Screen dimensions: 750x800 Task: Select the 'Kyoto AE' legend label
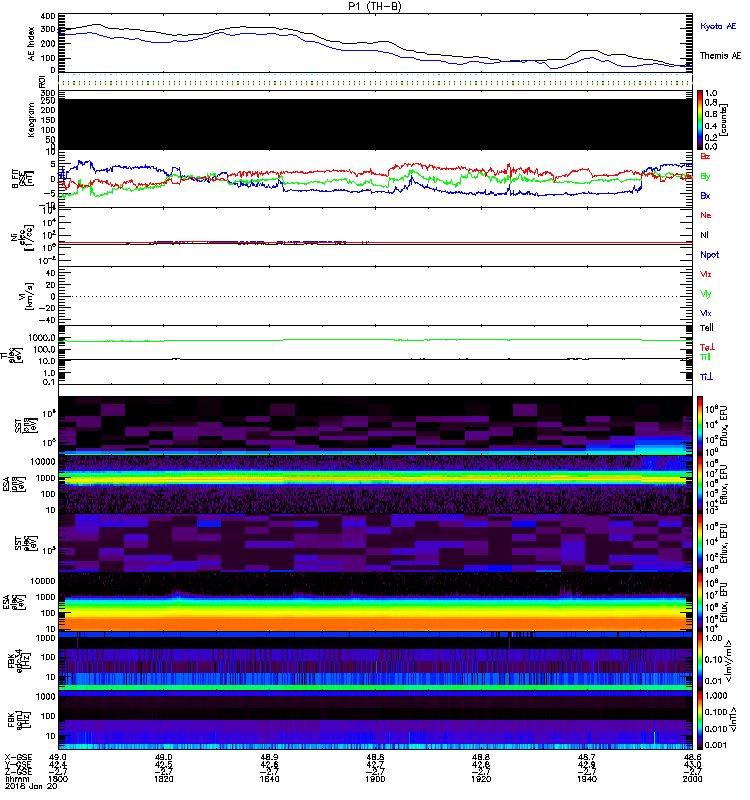pos(718,26)
